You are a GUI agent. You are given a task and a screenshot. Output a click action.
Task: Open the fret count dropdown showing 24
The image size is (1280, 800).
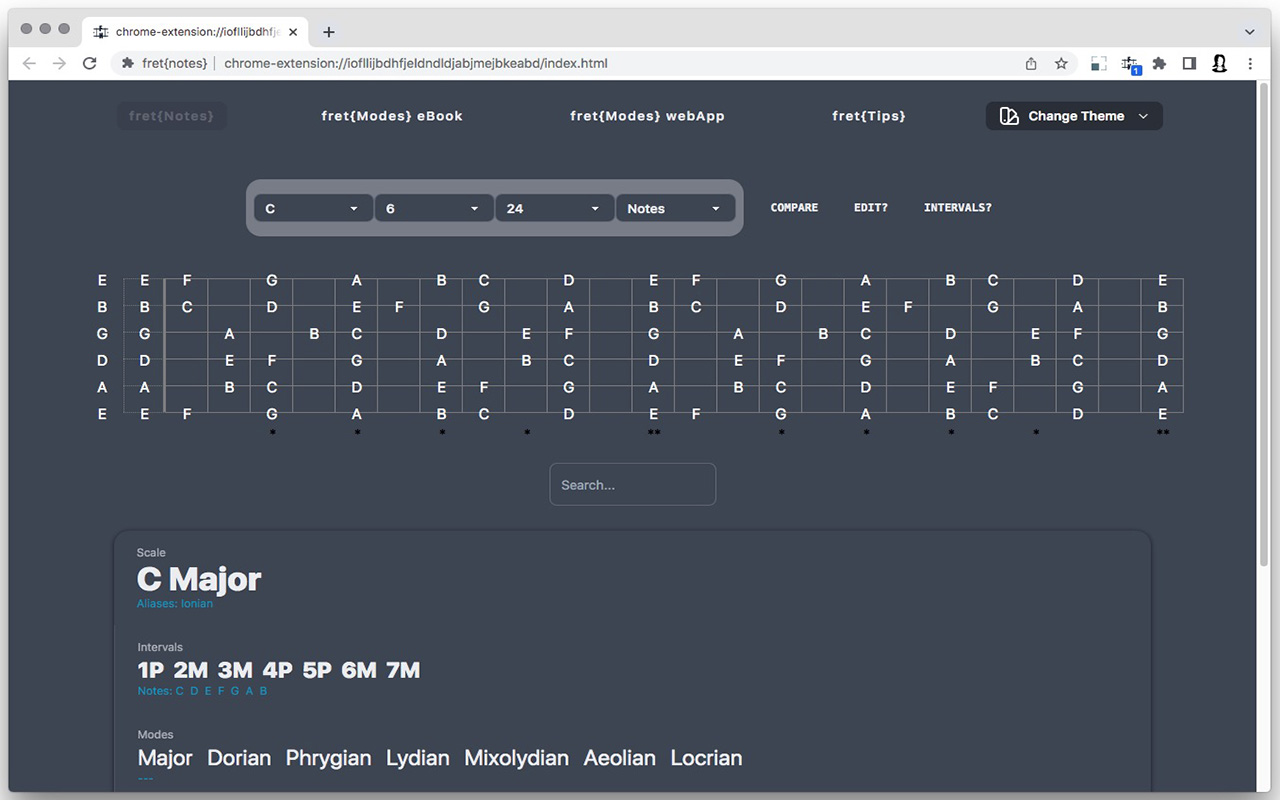point(555,208)
